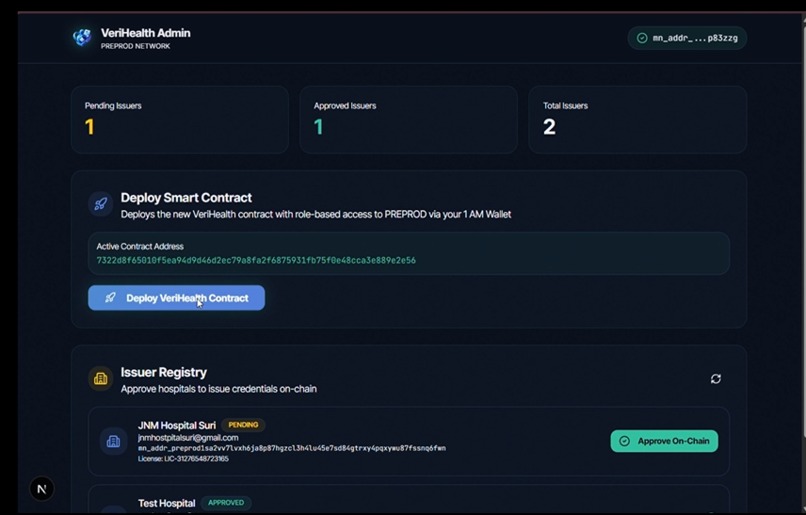This screenshot has width=806, height=515.
Task: Click the Issuer Registry heading
Action: [163, 372]
